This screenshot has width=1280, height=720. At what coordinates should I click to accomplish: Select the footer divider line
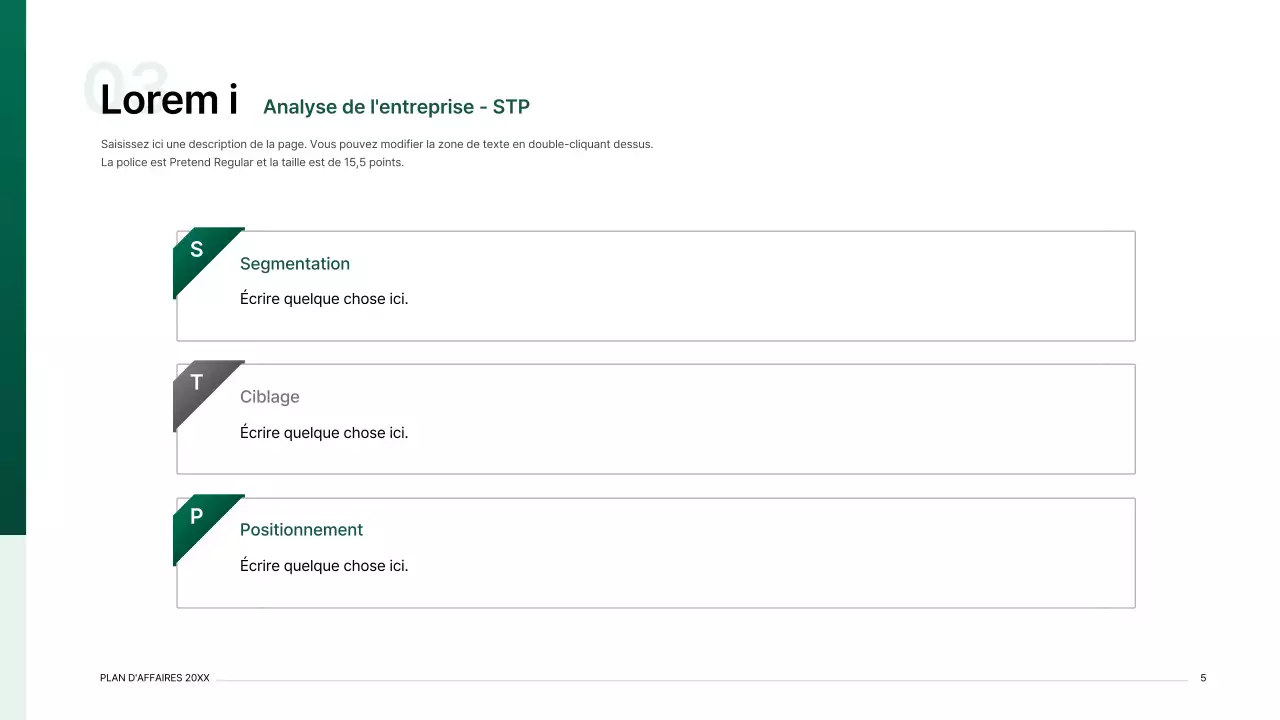pyautogui.click(x=700, y=679)
